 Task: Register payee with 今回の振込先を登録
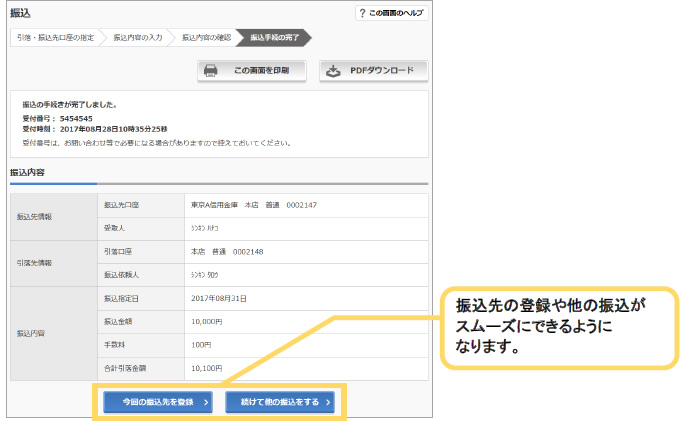point(158,402)
